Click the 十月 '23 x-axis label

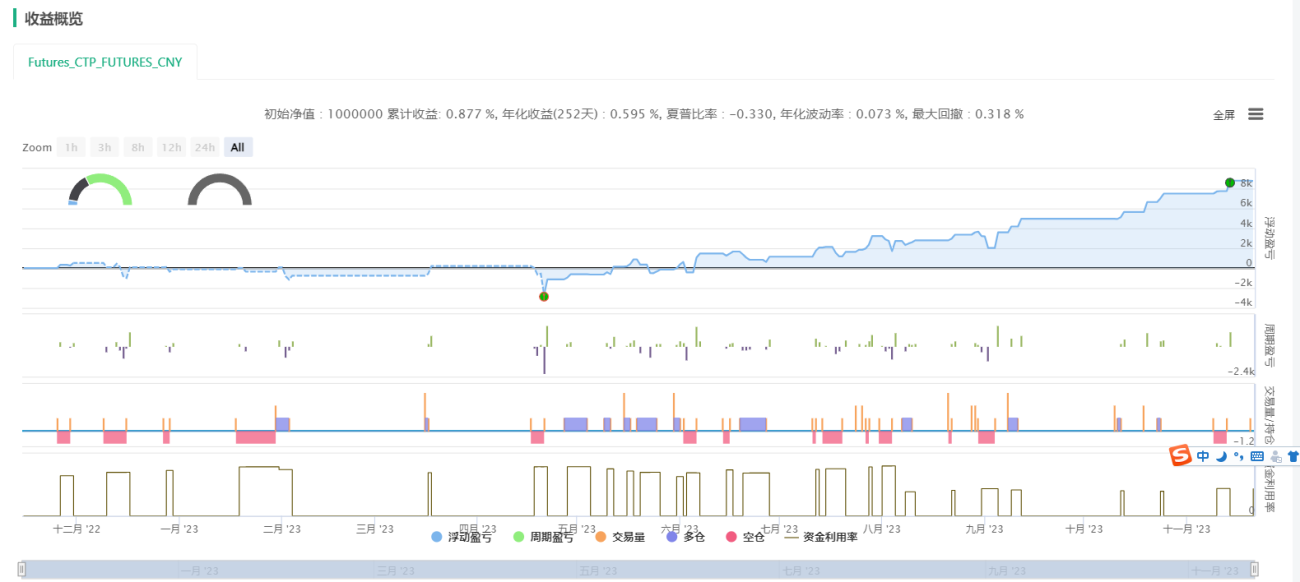pos(1084,528)
